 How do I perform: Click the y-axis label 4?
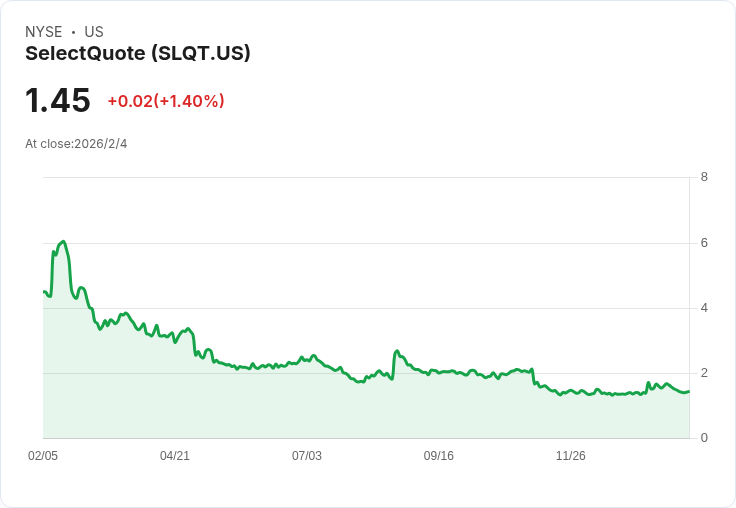pyautogui.click(x=705, y=308)
